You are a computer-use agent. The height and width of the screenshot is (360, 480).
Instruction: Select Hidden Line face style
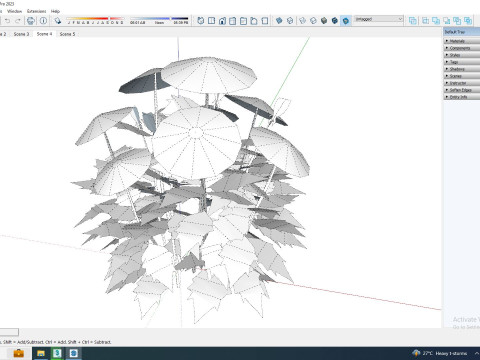pos(313,21)
